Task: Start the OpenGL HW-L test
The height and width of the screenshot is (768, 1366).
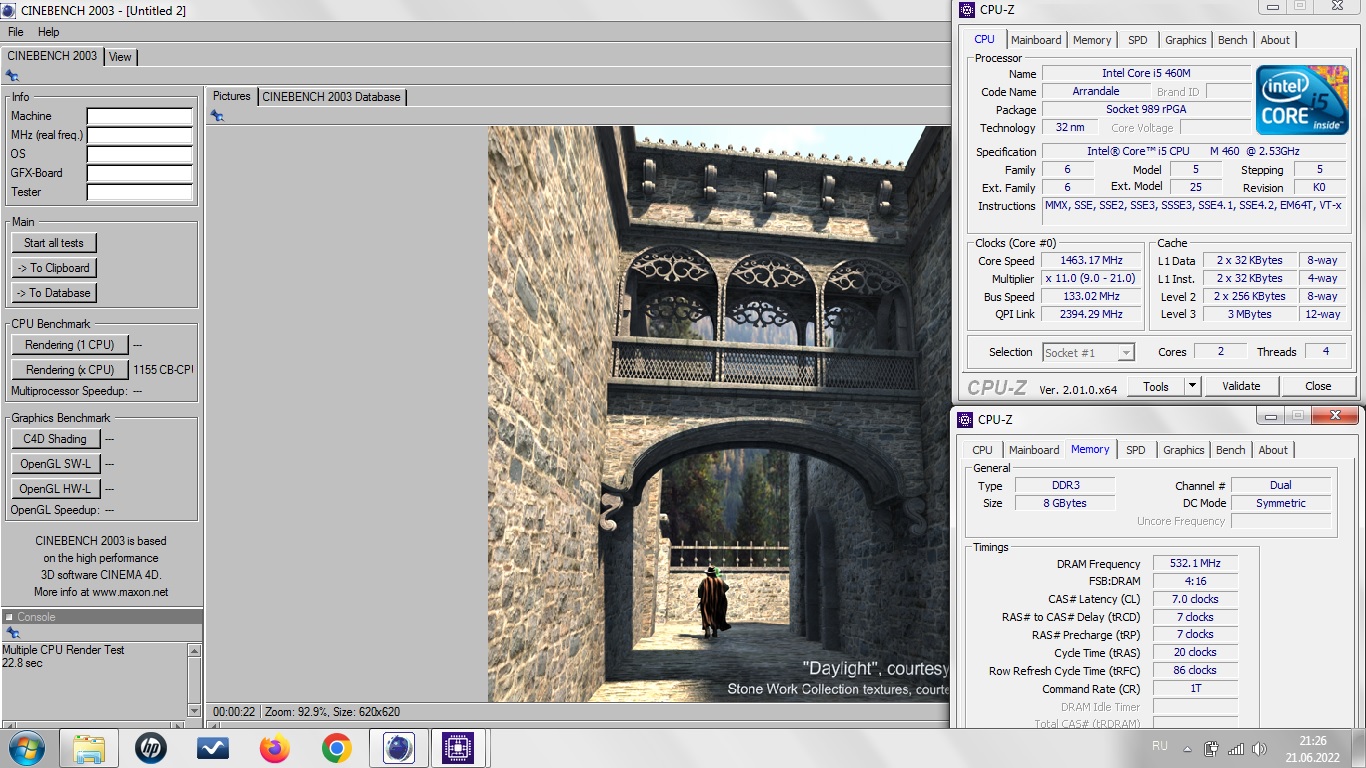Action: point(55,489)
